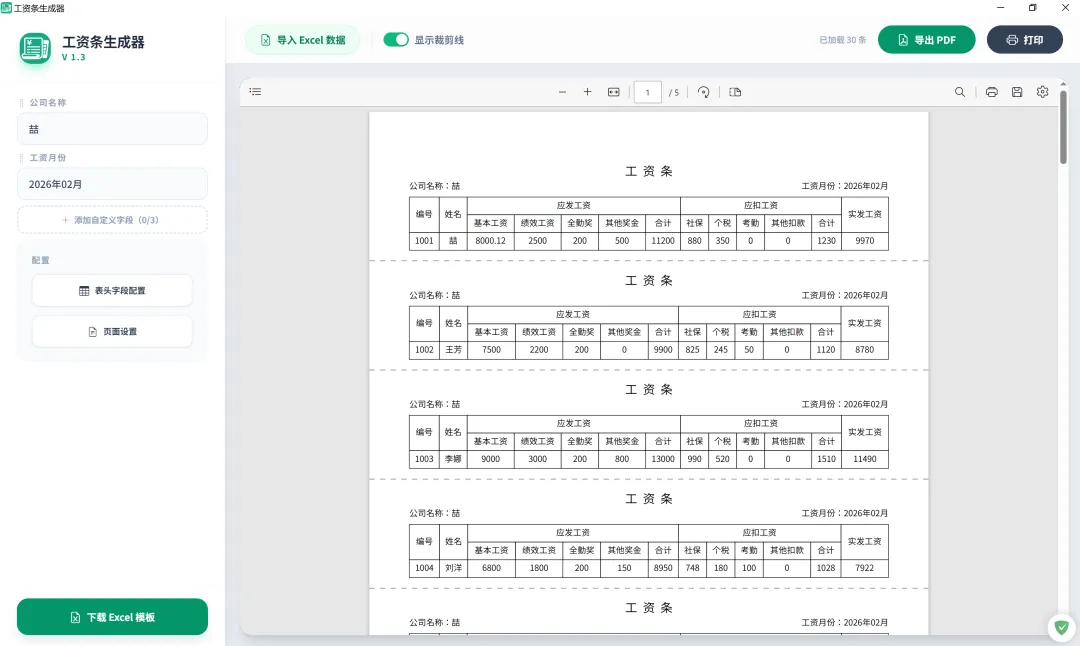The width and height of the screenshot is (1080, 646).
Task: Click net pay value 11490
Action: pyautogui.click(x=864, y=459)
